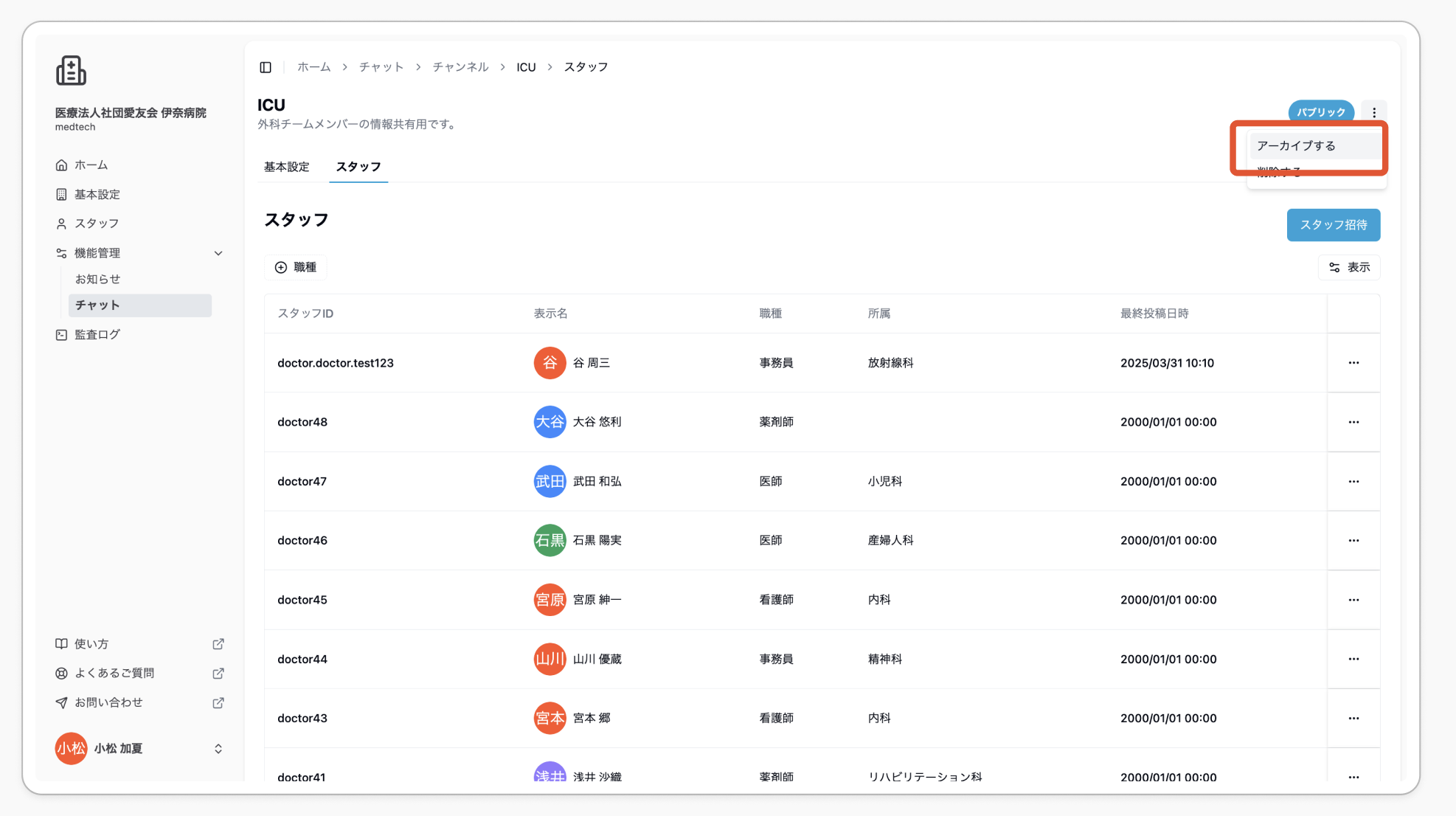Click the 医療法人社団愛友会 伊奈病院 organization name

coord(131,113)
